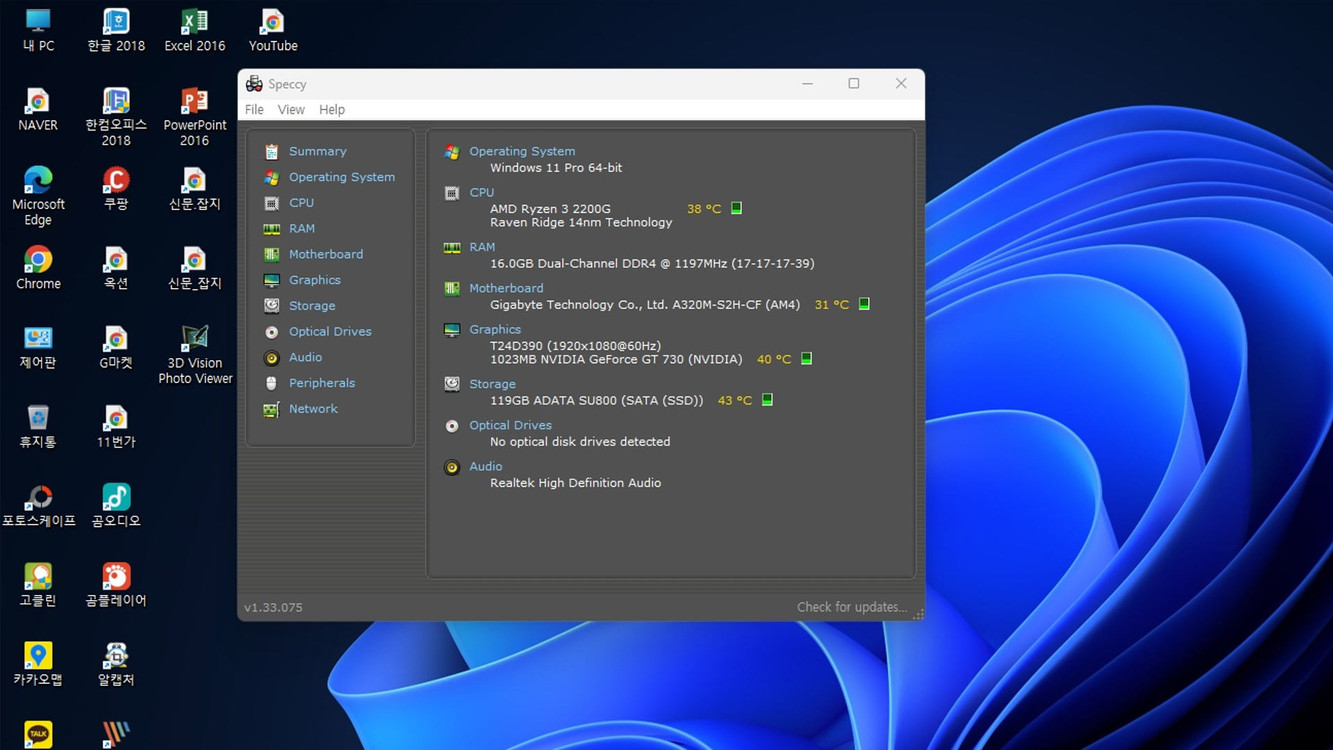Image resolution: width=1333 pixels, height=750 pixels.
Task: Open the Optical Drives disc icon in sidebar
Action: tap(271, 332)
